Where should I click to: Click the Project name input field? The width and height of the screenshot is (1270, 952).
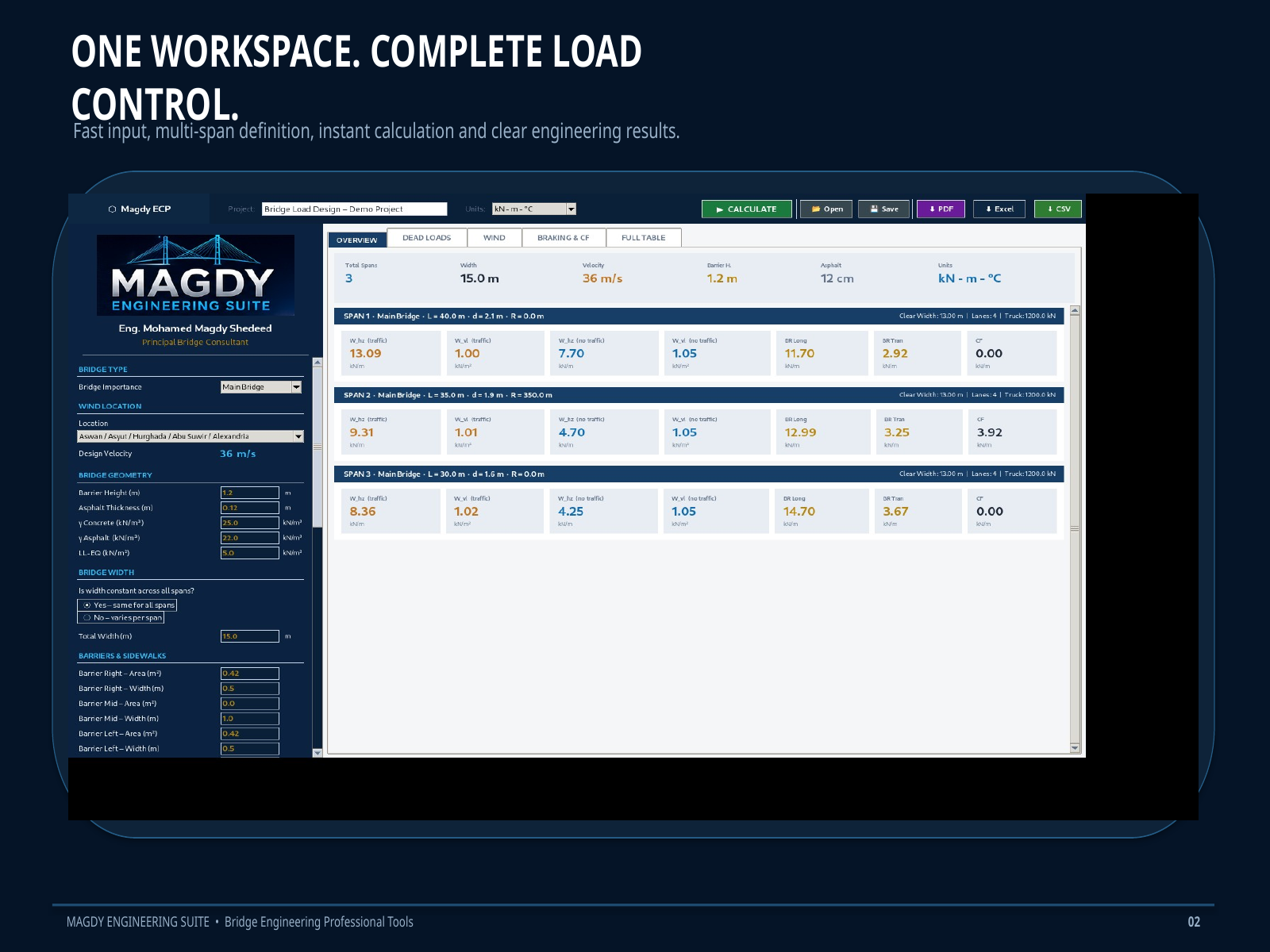point(355,209)
